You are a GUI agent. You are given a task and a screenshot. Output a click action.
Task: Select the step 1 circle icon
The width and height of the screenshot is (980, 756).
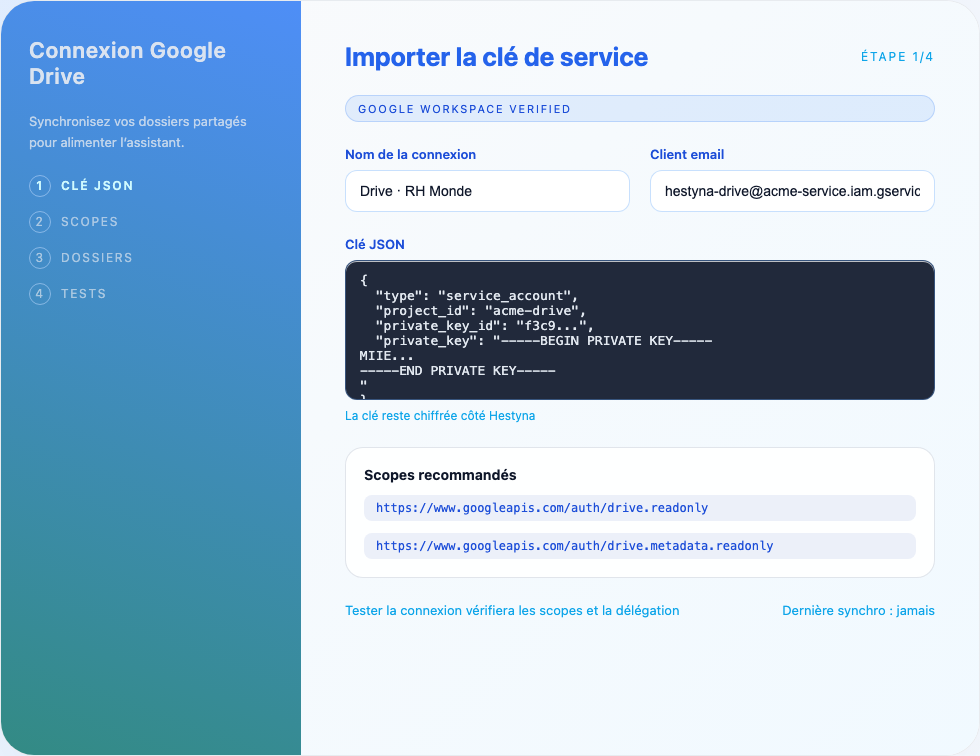coord(40,185)
